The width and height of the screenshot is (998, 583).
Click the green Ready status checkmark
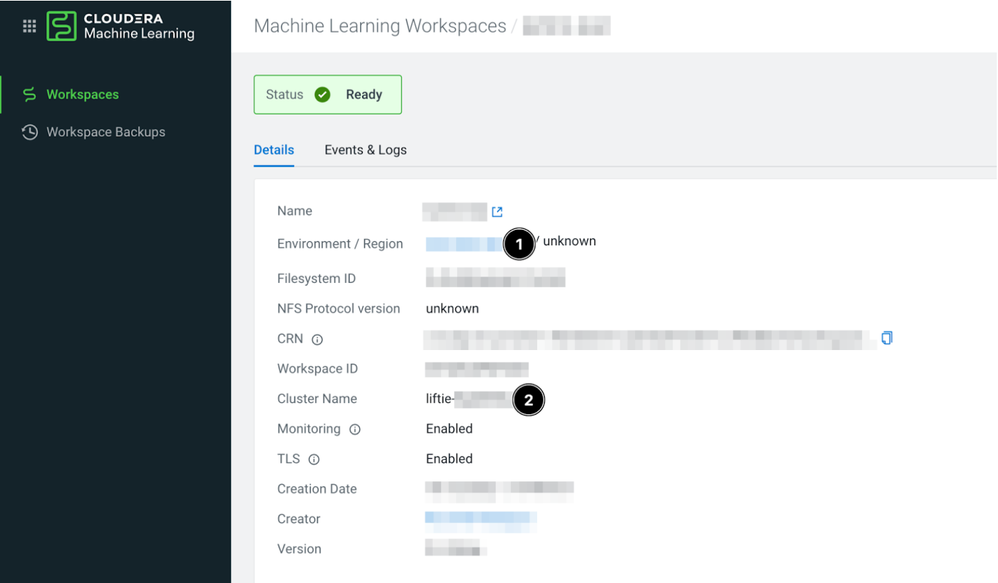click(323, 95)
